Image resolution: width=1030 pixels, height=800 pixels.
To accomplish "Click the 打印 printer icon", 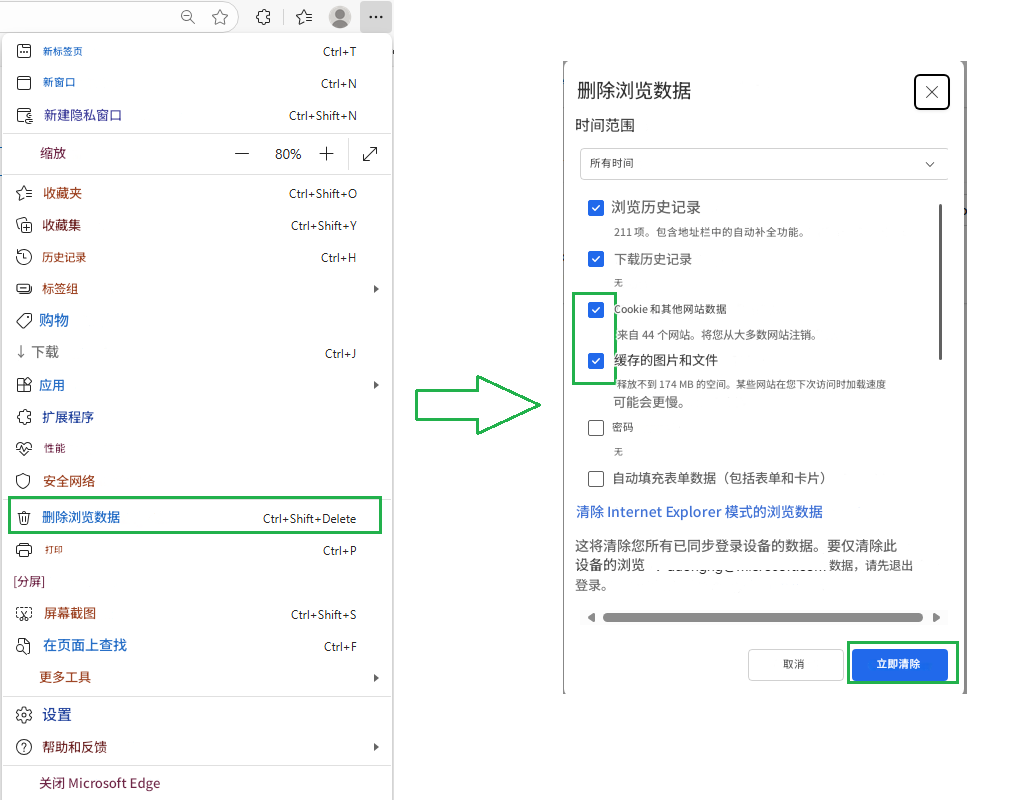I will coord(24,550).
